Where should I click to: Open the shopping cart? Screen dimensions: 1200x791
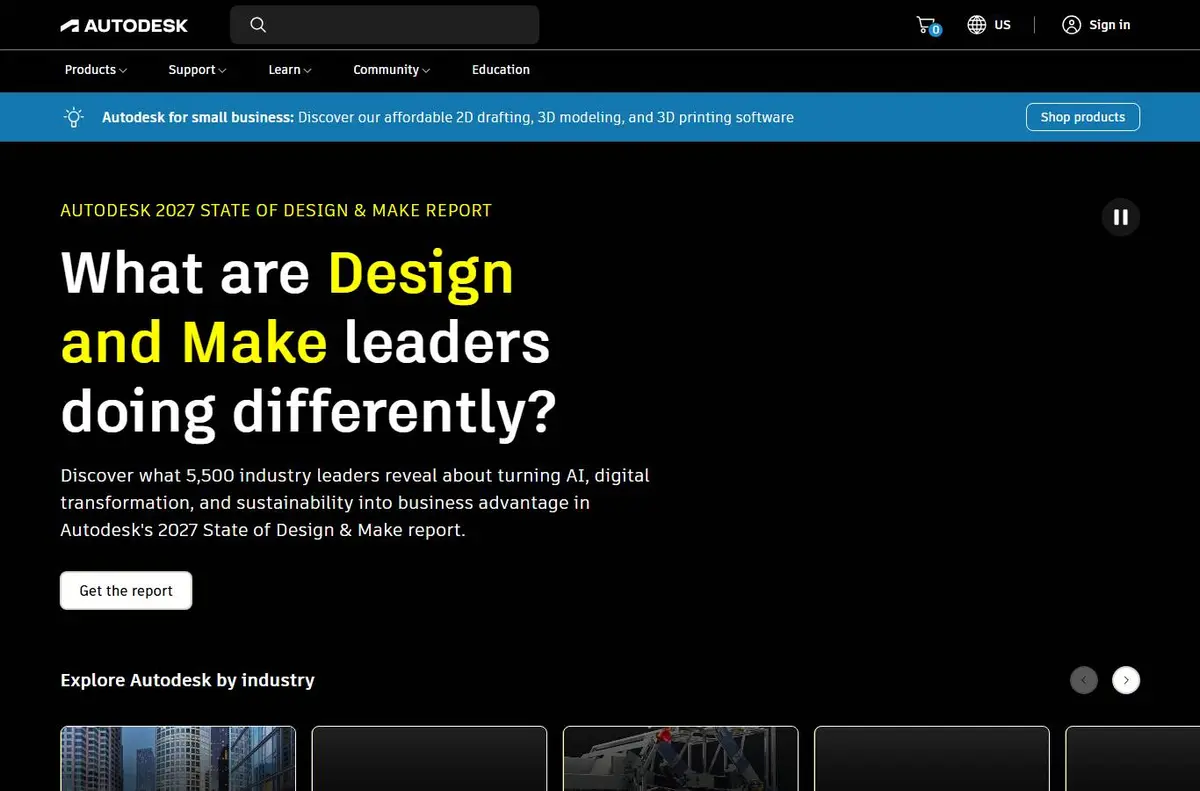928,26
